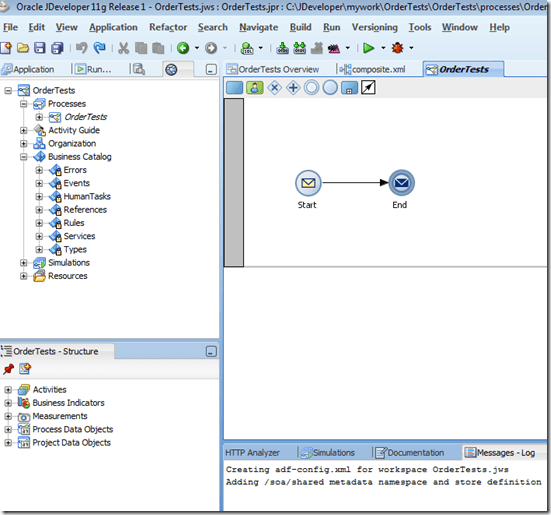The image size is (551, 515).
Task: Click the gray Forward navigation arrow
Action: point(211,48)
